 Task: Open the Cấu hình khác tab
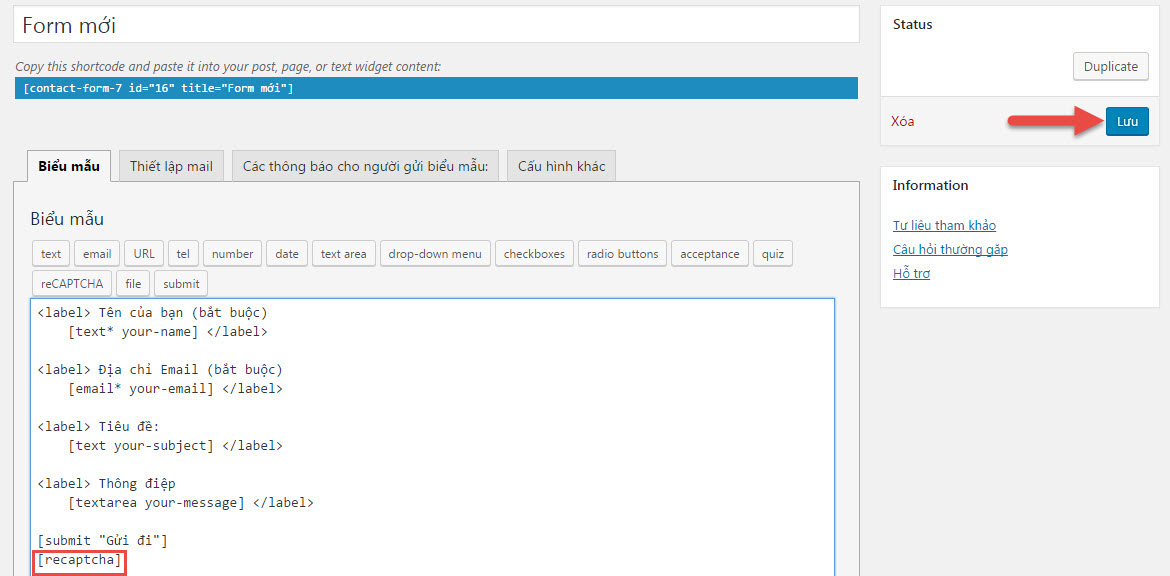[x=561, y=166]
